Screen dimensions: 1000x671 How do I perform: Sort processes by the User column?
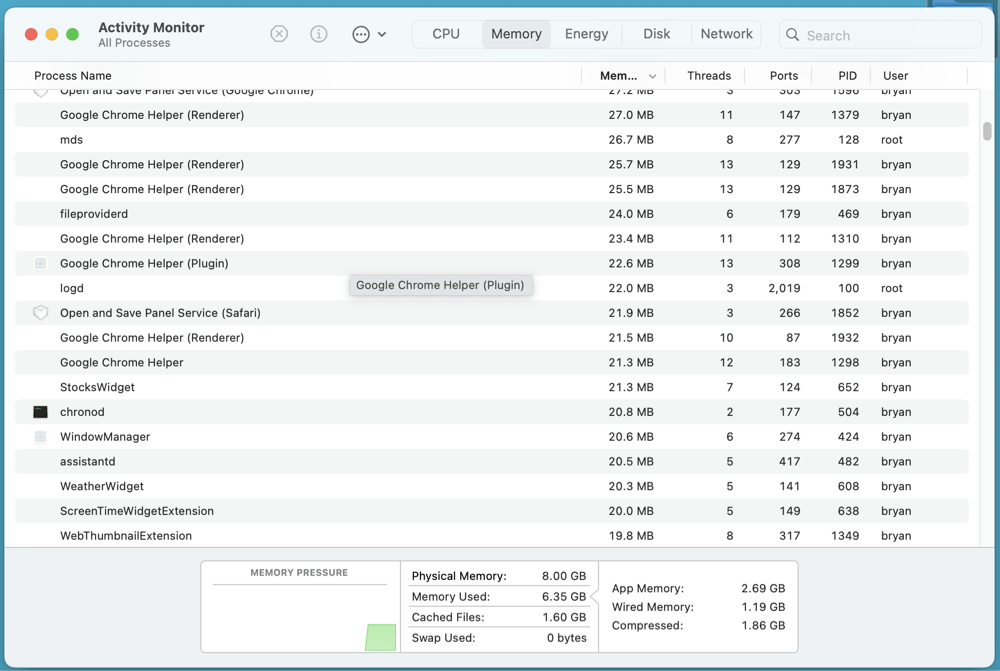coord(894,75)
